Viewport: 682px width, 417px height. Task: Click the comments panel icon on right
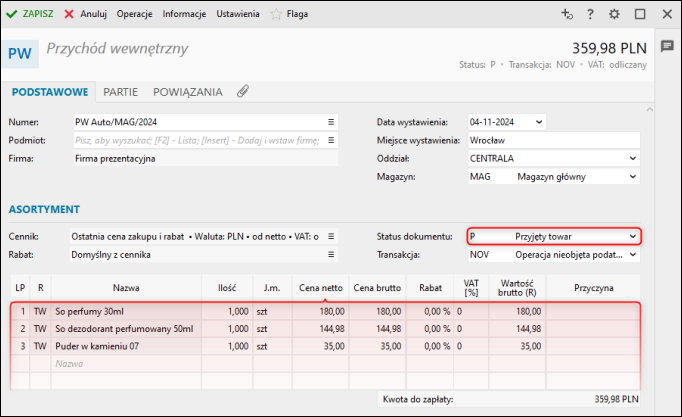(668, 47)
